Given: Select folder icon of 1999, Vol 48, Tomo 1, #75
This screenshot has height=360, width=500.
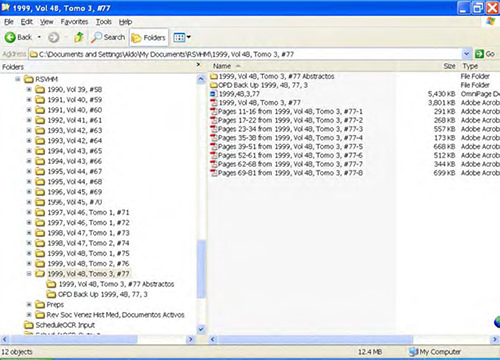Looking at the screenshot, I should coord(40,253).
